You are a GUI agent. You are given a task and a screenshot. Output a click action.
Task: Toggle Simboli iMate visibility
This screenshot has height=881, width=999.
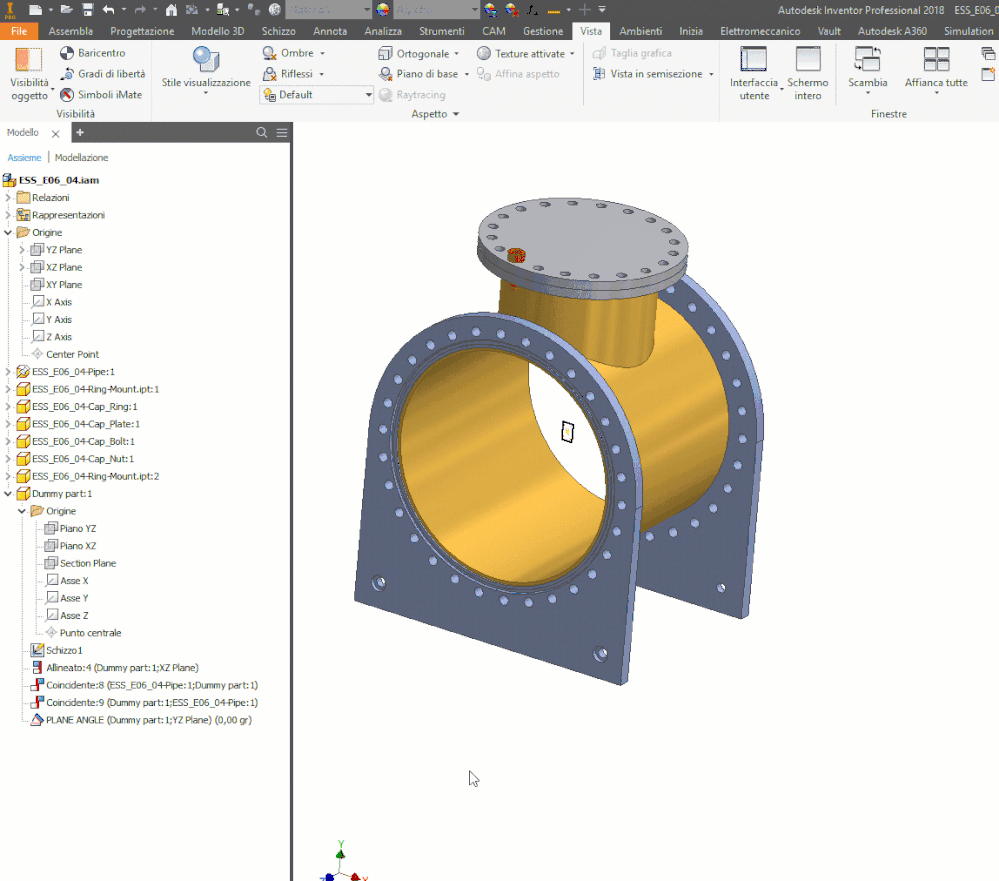(x=68, y=95)
